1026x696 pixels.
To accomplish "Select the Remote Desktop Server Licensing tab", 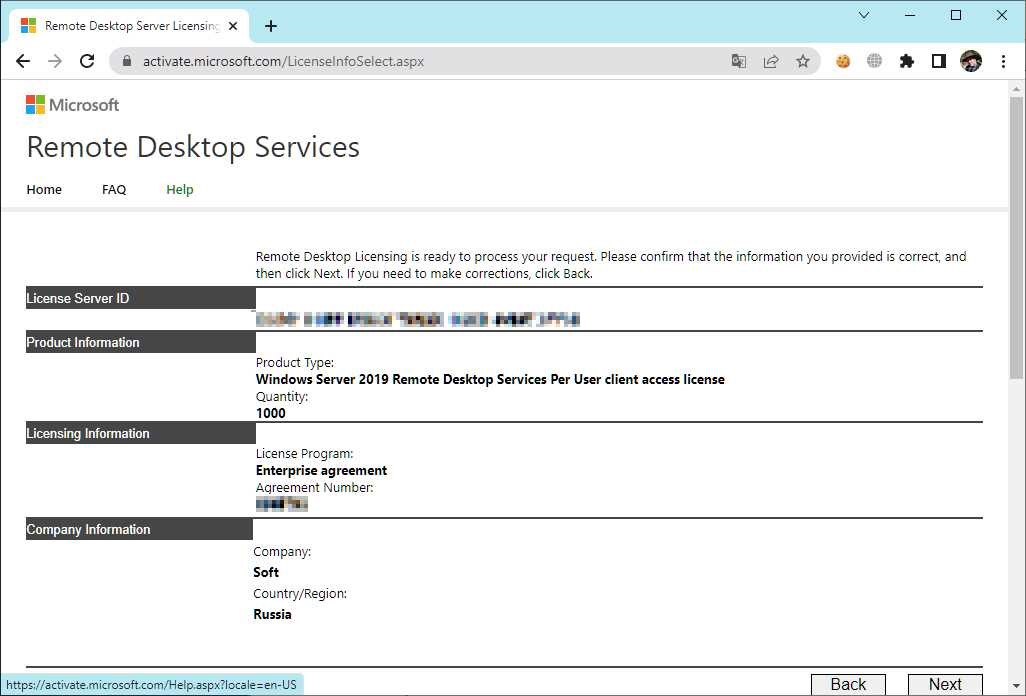I will click(x=129, y=26).
